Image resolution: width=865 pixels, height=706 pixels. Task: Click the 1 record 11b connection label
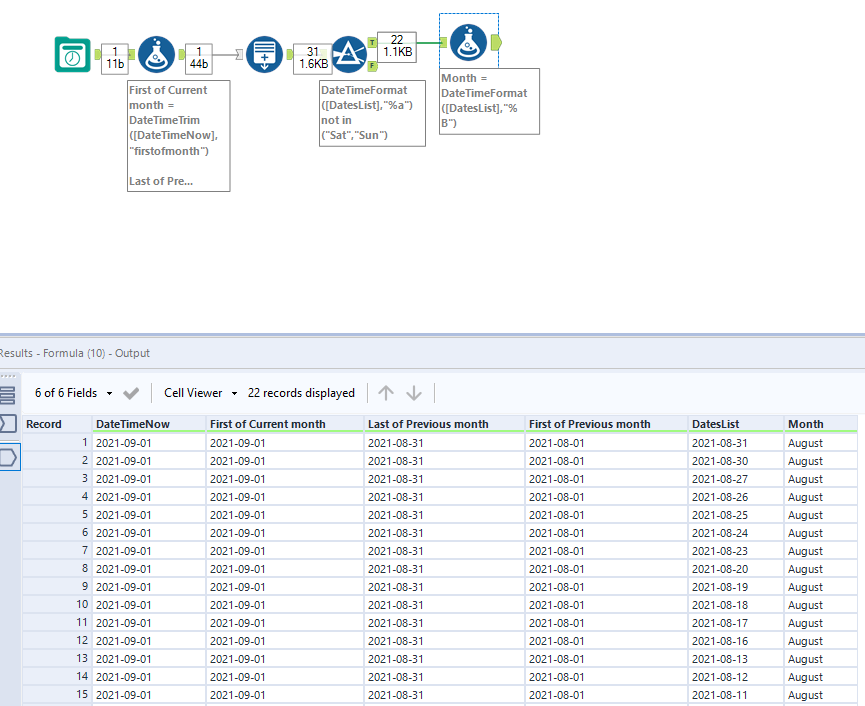click(115, 58)
